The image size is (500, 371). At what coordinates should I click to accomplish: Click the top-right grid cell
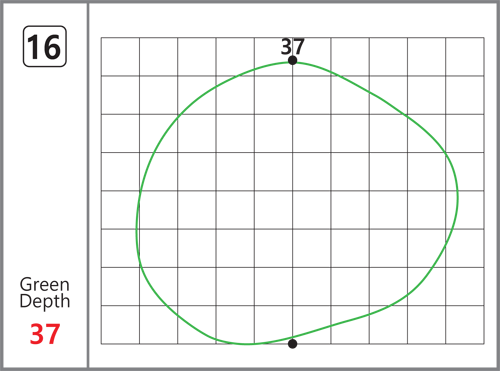pos(465,57)
